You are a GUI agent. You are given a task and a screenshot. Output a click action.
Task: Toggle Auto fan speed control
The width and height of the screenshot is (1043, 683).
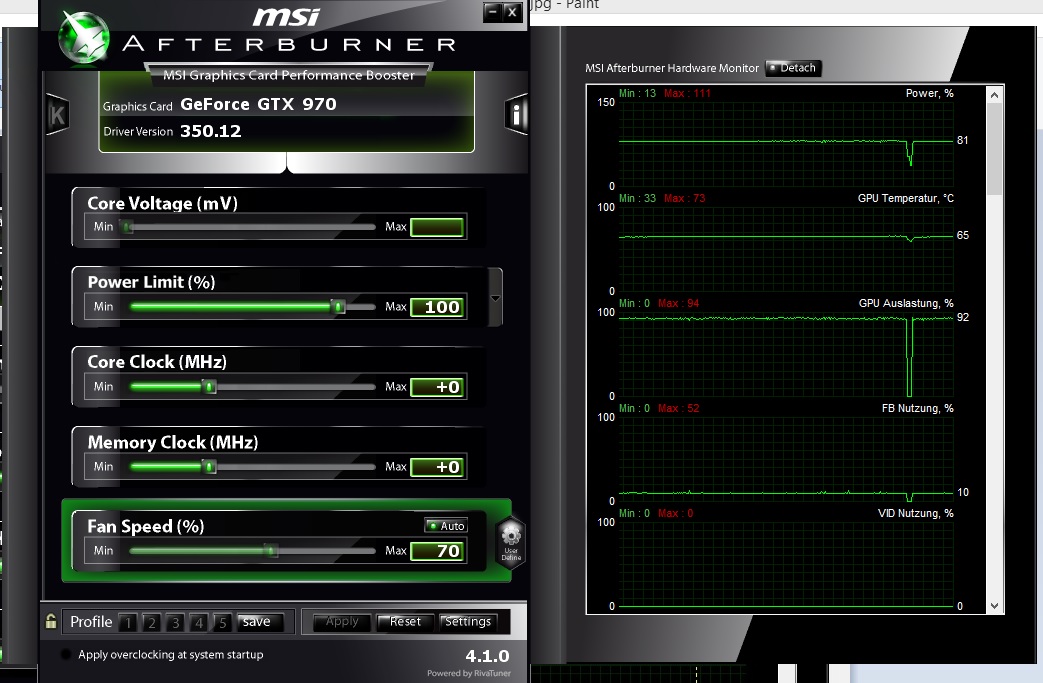tap(446, 525)
